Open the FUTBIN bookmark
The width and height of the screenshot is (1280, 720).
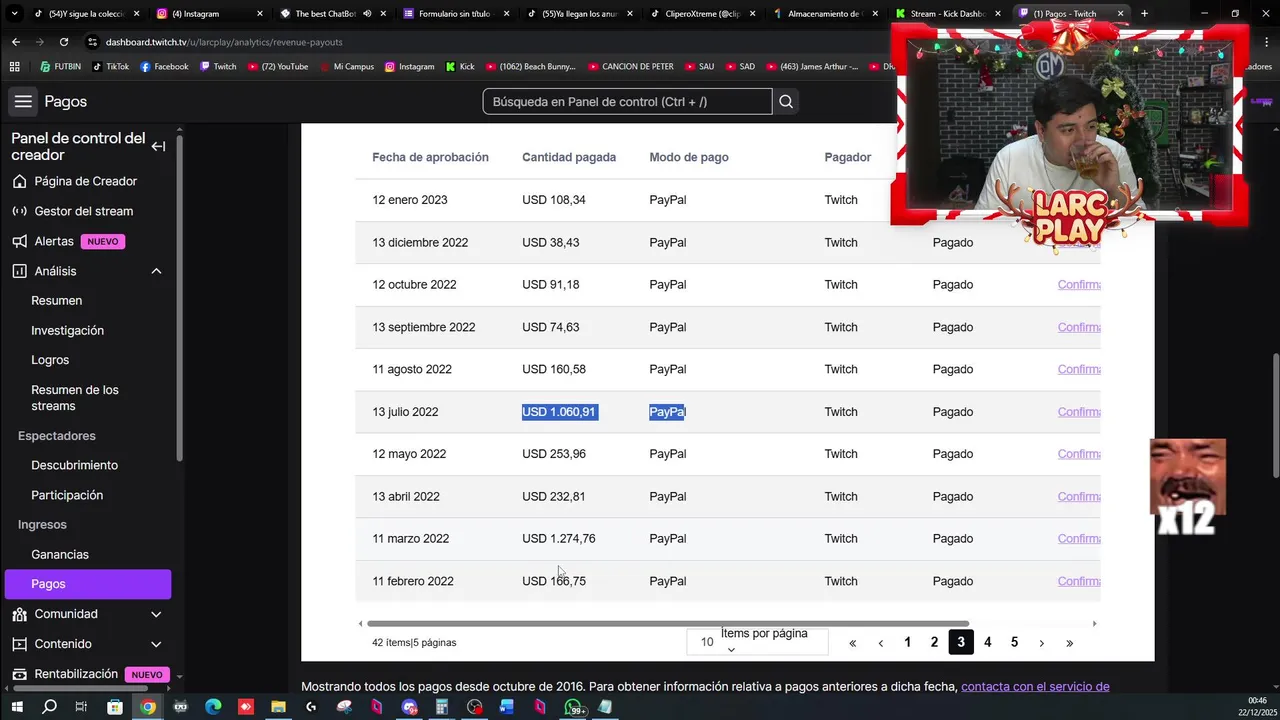click(x=60, y=67)
